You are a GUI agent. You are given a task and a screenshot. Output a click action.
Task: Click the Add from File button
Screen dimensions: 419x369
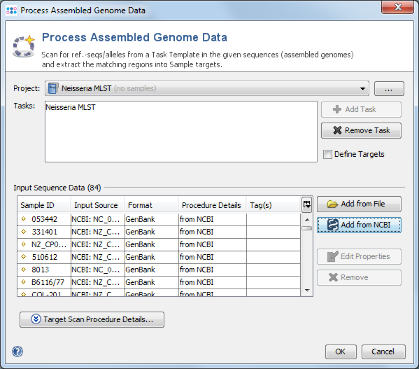pos(359,204)
